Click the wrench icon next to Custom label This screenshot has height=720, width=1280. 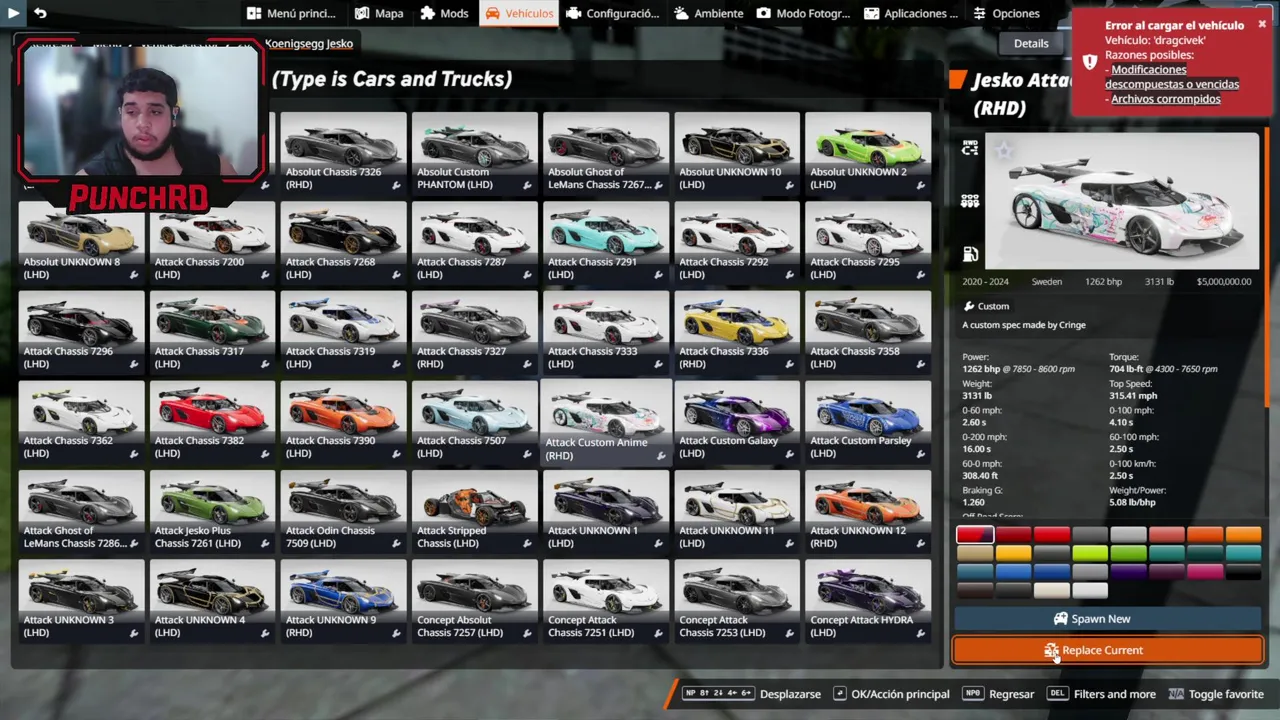[x=969, y=306]
